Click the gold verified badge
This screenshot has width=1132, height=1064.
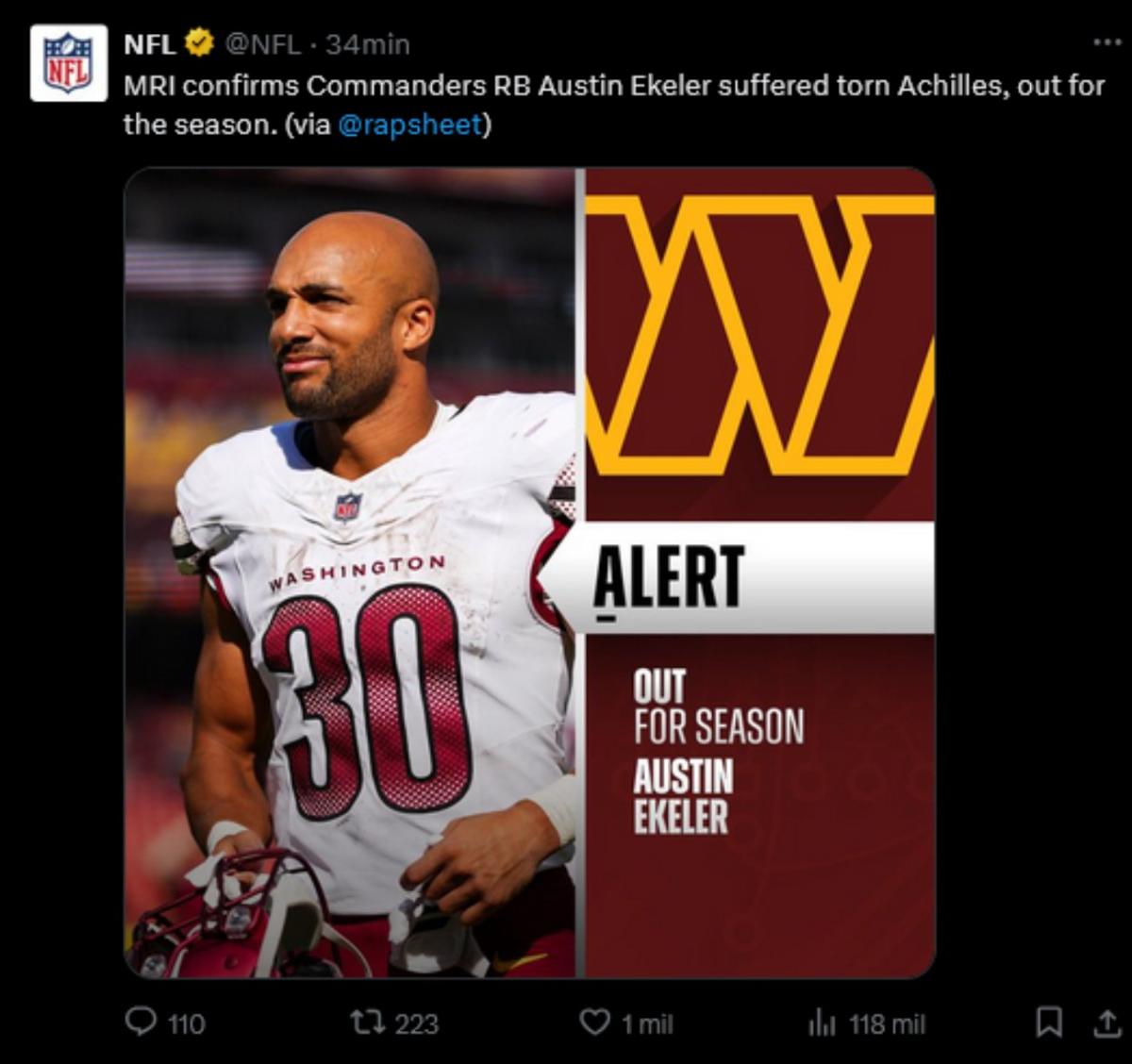coord(199,43)
